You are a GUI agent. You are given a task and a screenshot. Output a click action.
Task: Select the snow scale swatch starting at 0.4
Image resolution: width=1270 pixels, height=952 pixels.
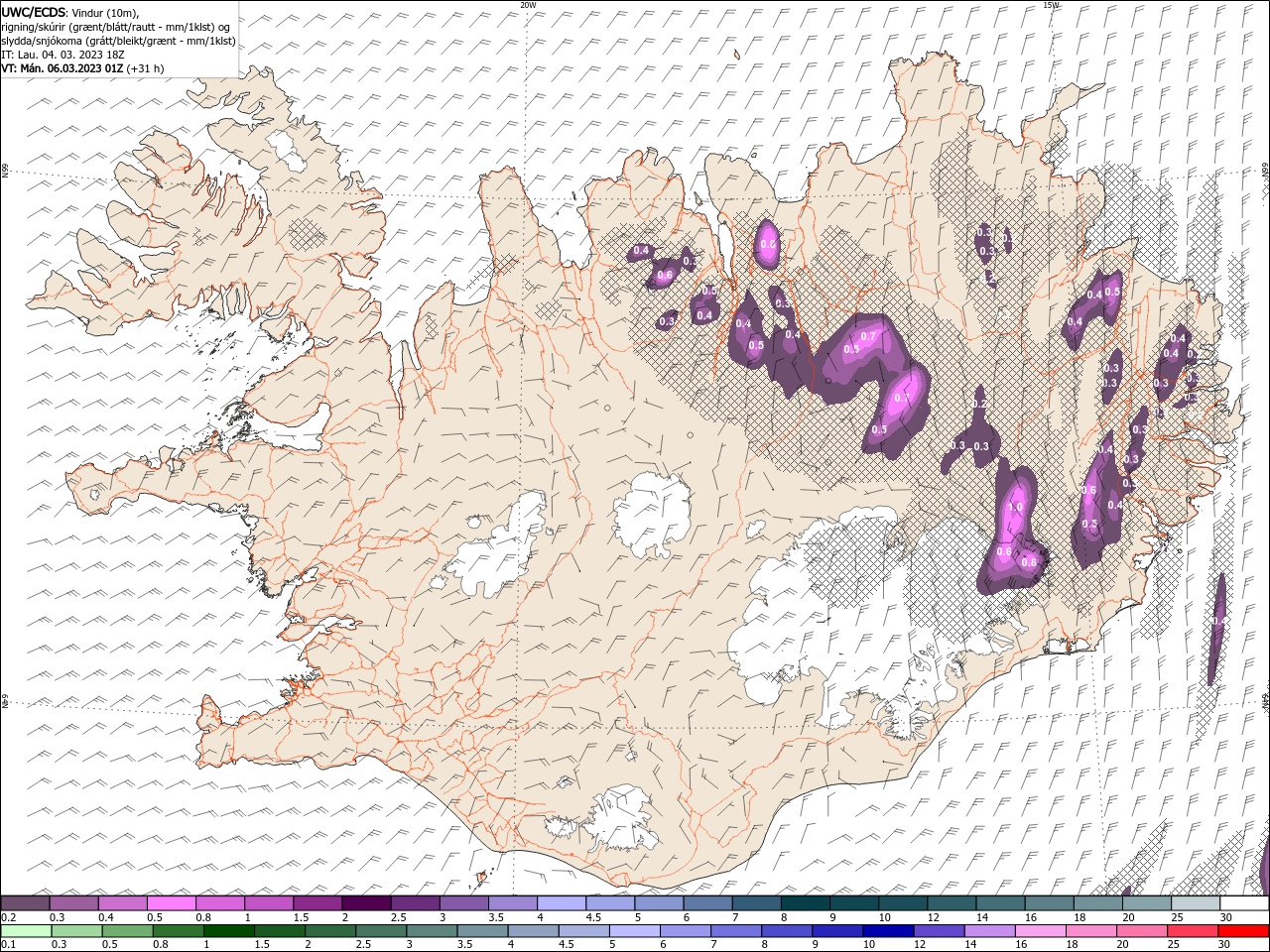[123, 903]
